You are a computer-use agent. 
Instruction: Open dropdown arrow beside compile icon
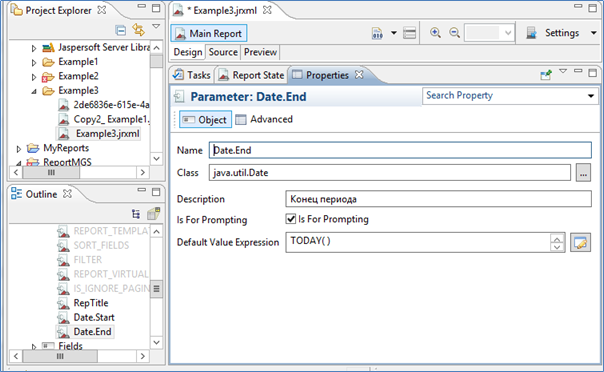point(394,33)
